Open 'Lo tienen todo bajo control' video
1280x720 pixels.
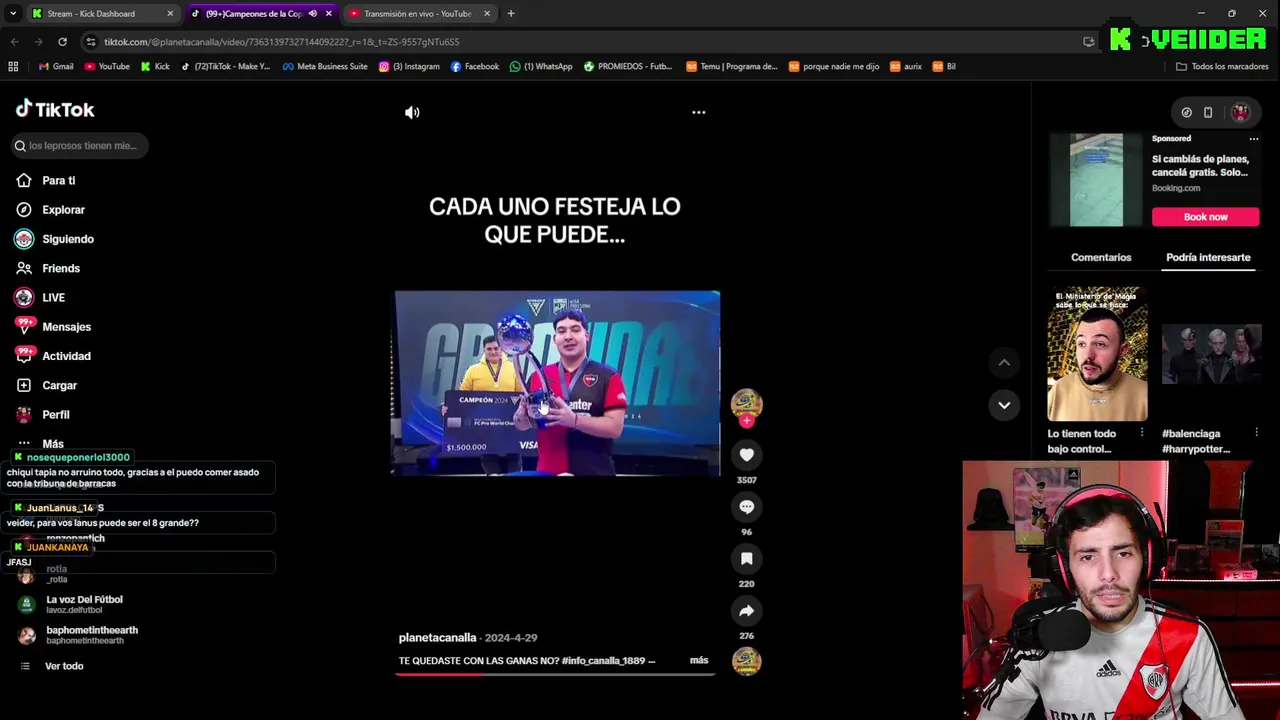tap(1097, 354)
